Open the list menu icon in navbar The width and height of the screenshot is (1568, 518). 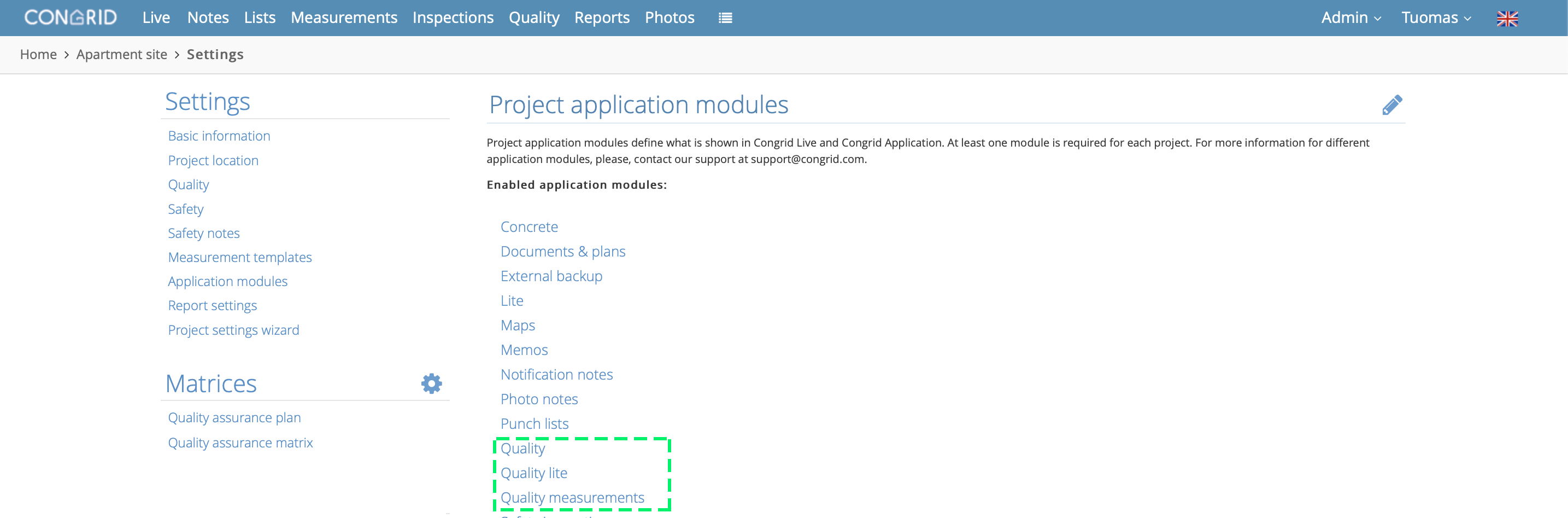pos(725,18)
